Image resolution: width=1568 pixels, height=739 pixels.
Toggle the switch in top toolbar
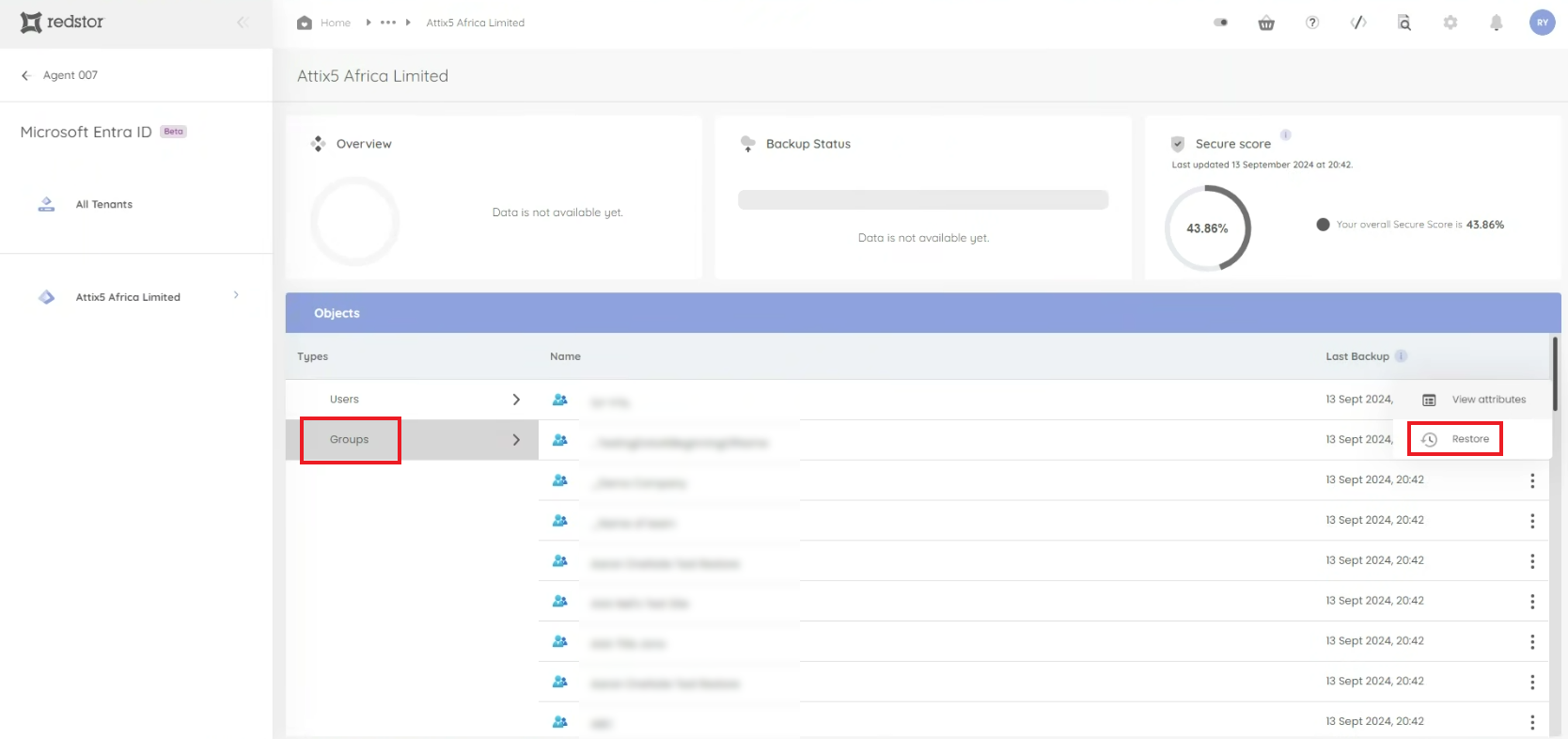[1220, 23]
